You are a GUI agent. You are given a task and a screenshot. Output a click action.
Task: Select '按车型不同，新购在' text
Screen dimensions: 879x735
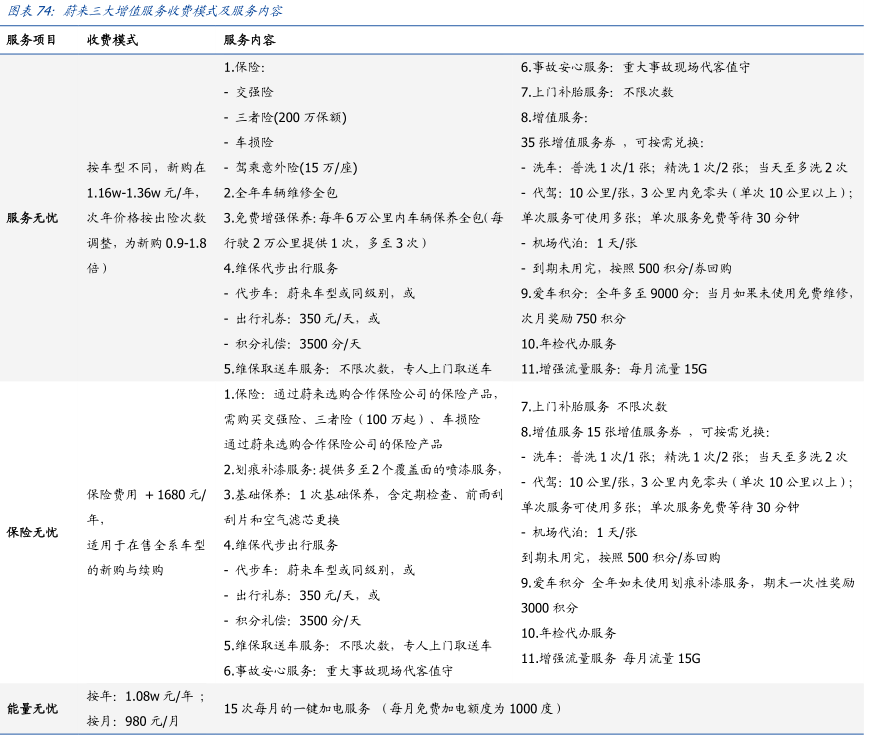point(146,168)
